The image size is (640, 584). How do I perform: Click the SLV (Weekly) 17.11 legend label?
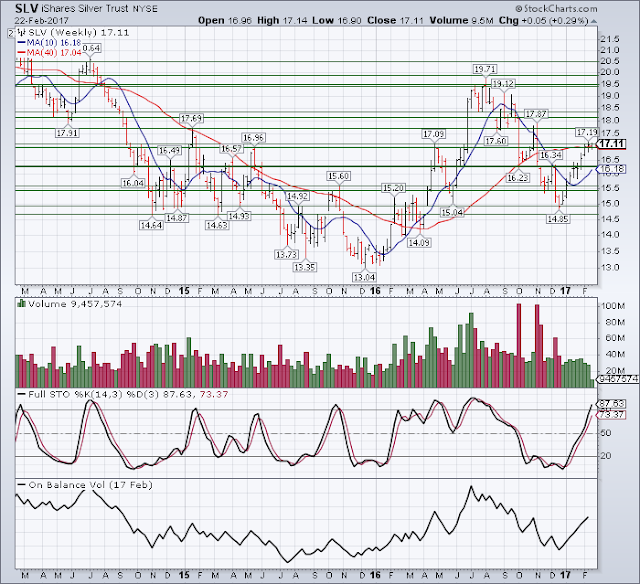point(78,33)
